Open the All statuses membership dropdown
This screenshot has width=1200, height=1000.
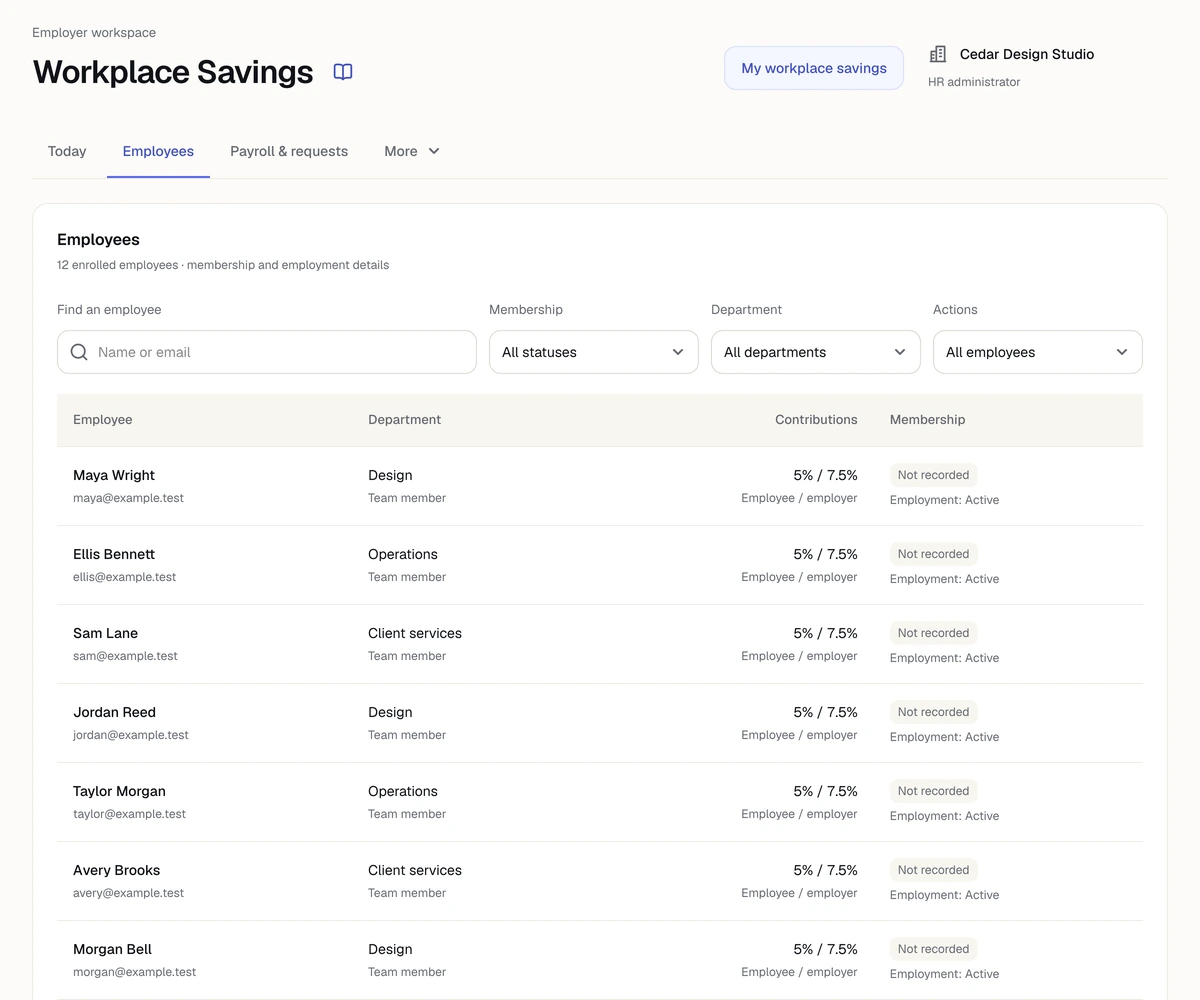tap(594, 352)
